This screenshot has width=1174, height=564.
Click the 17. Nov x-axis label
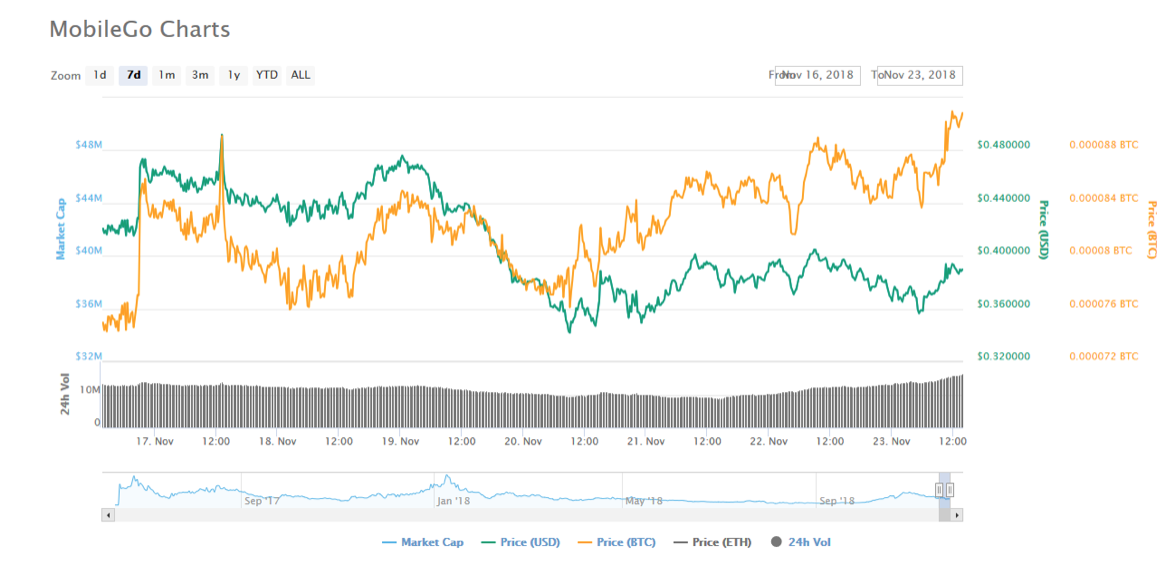tap(153, 442)
